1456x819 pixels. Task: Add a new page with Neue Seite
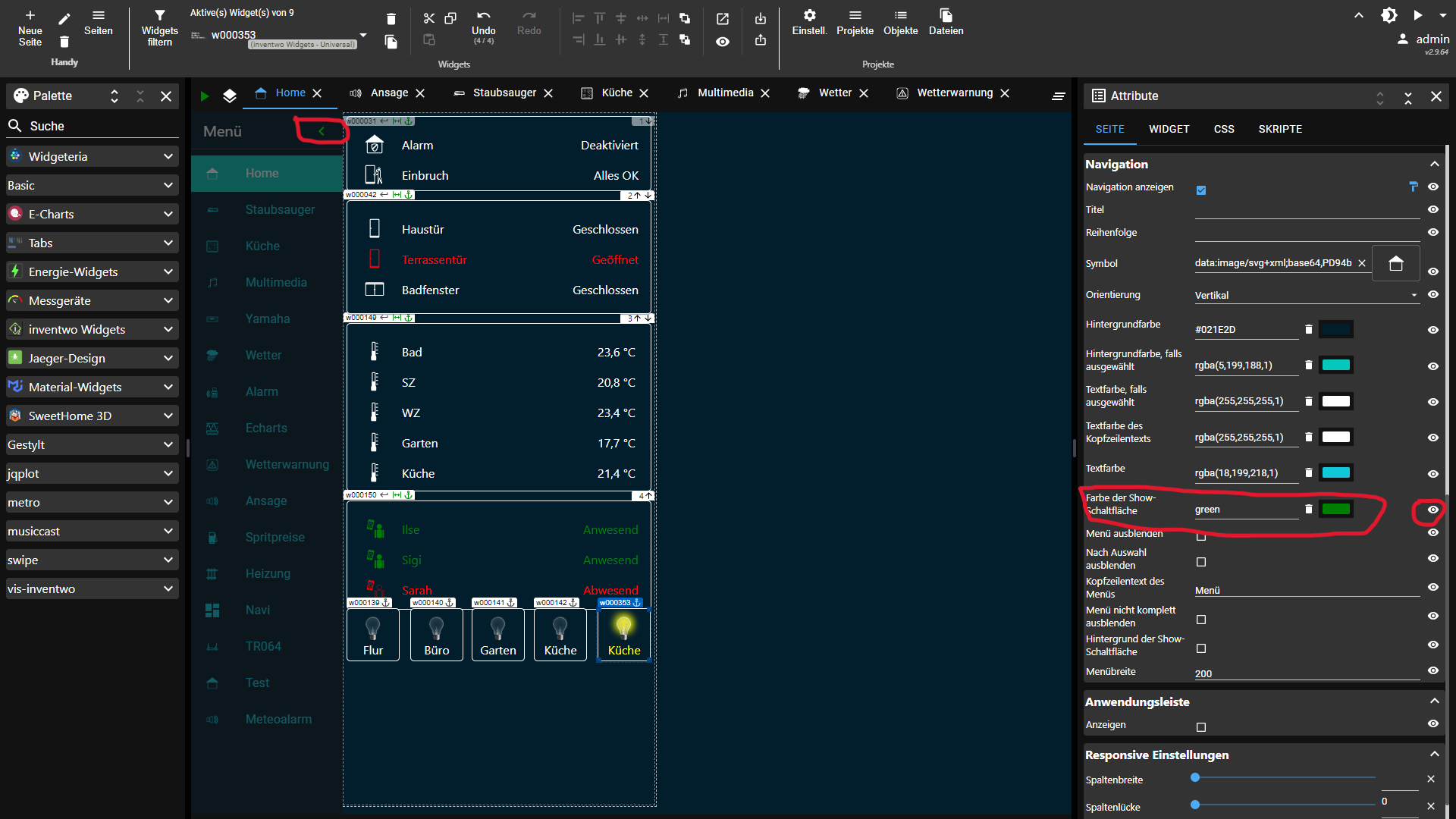point(30,27)
